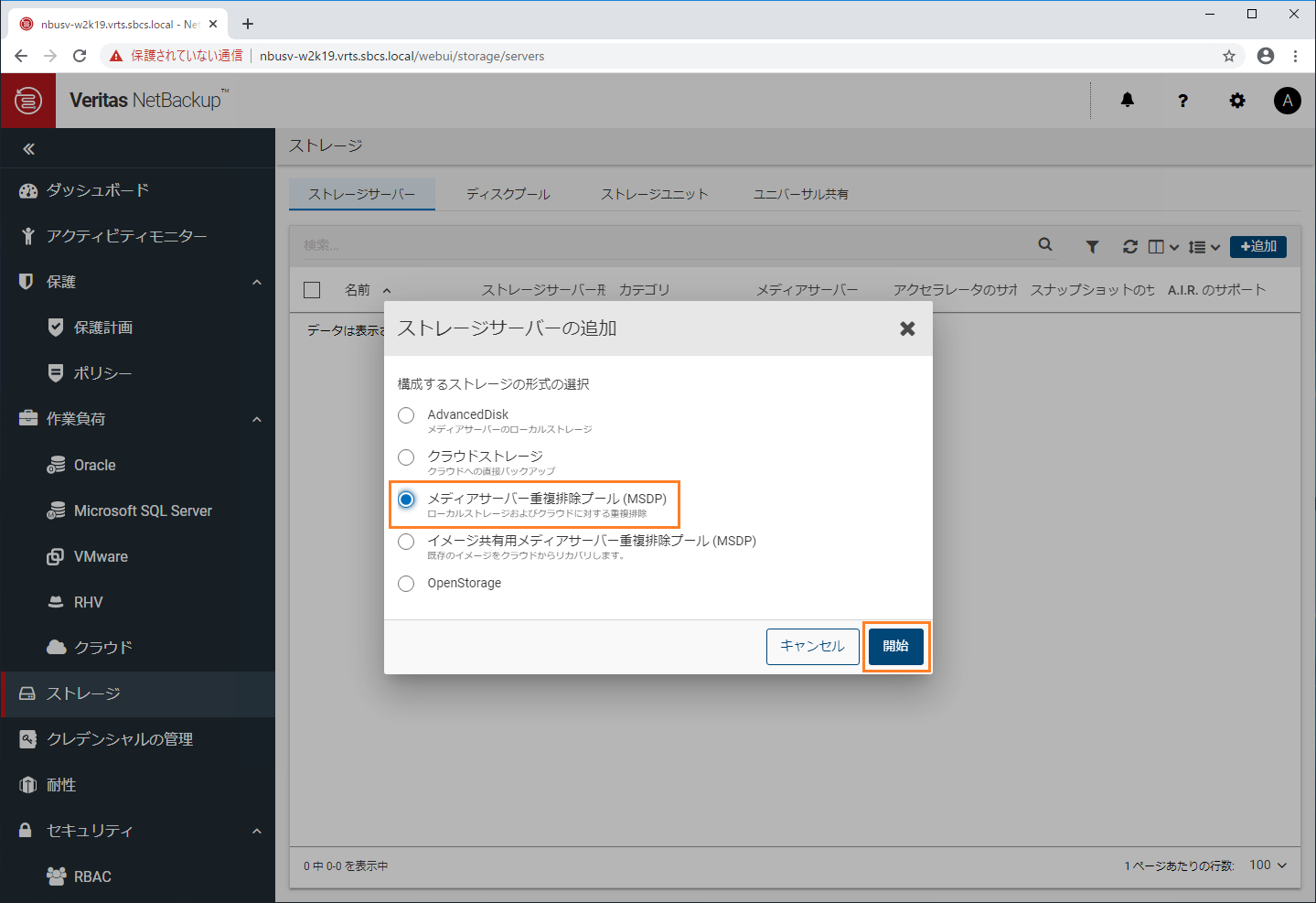
Task: Open アクティビティモニター in the sidebar
Action: (x=126, y=236)
